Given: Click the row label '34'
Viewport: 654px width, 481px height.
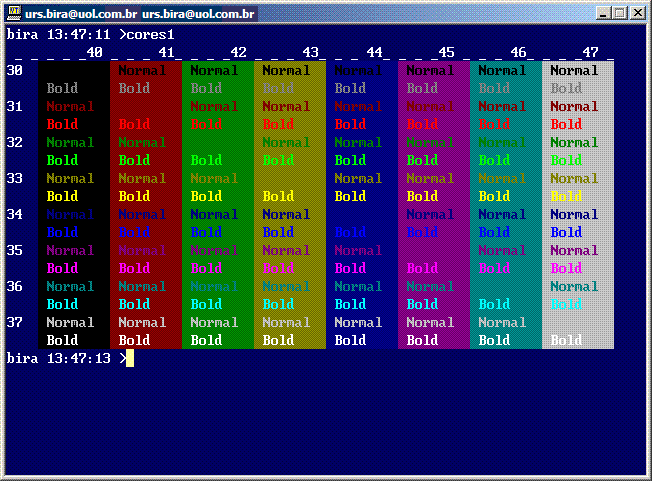Looking at the screenshot, I should [x=15, y=214].
